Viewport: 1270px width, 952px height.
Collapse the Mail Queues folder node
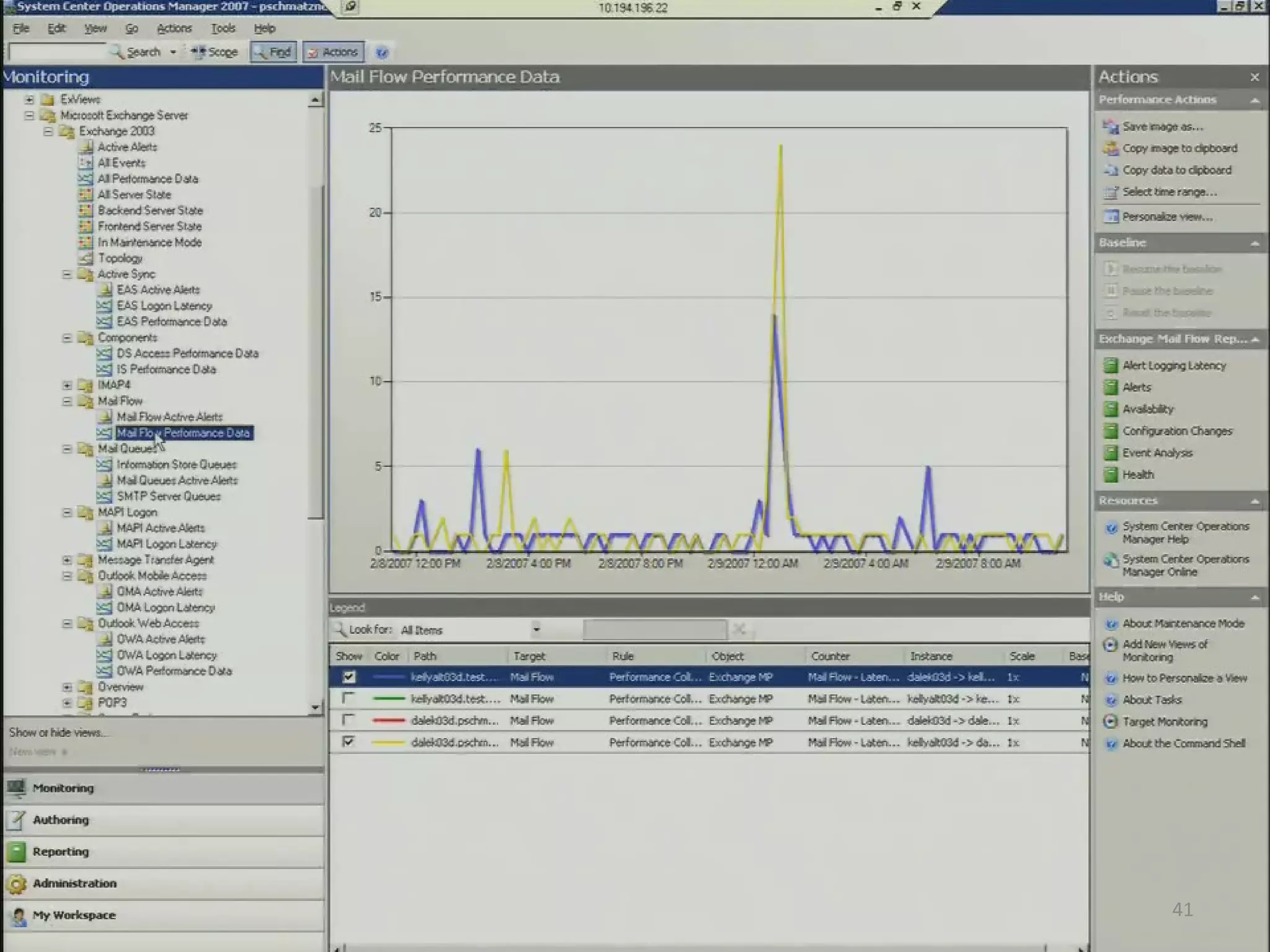click(67, 449)
